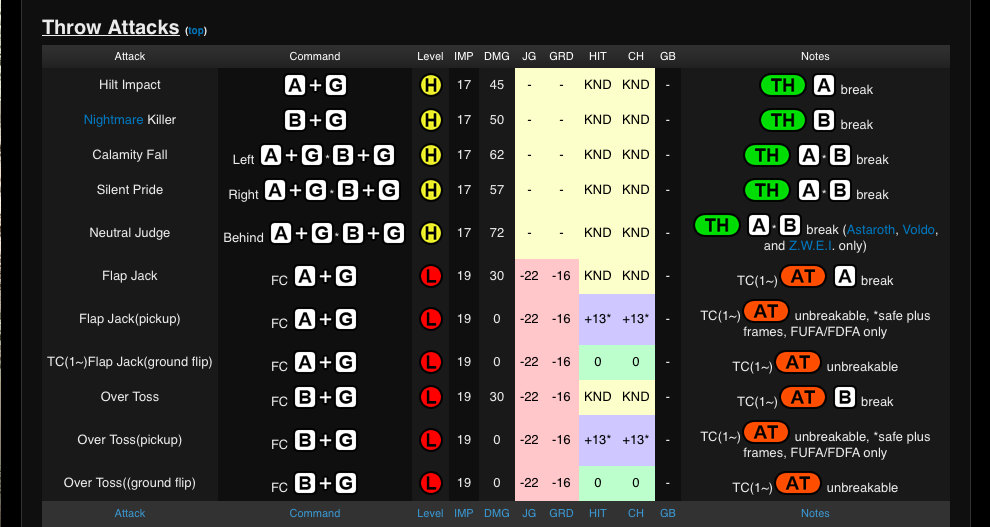Click the Notes link in the table footer
This screenshot has height=527, width=990.
(815, 513)
